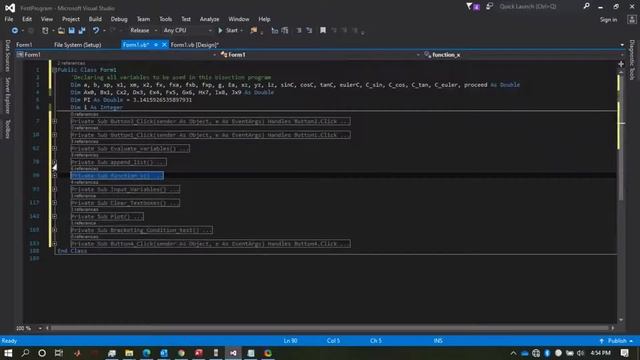Click Sign in link

[x=608, y=20]
